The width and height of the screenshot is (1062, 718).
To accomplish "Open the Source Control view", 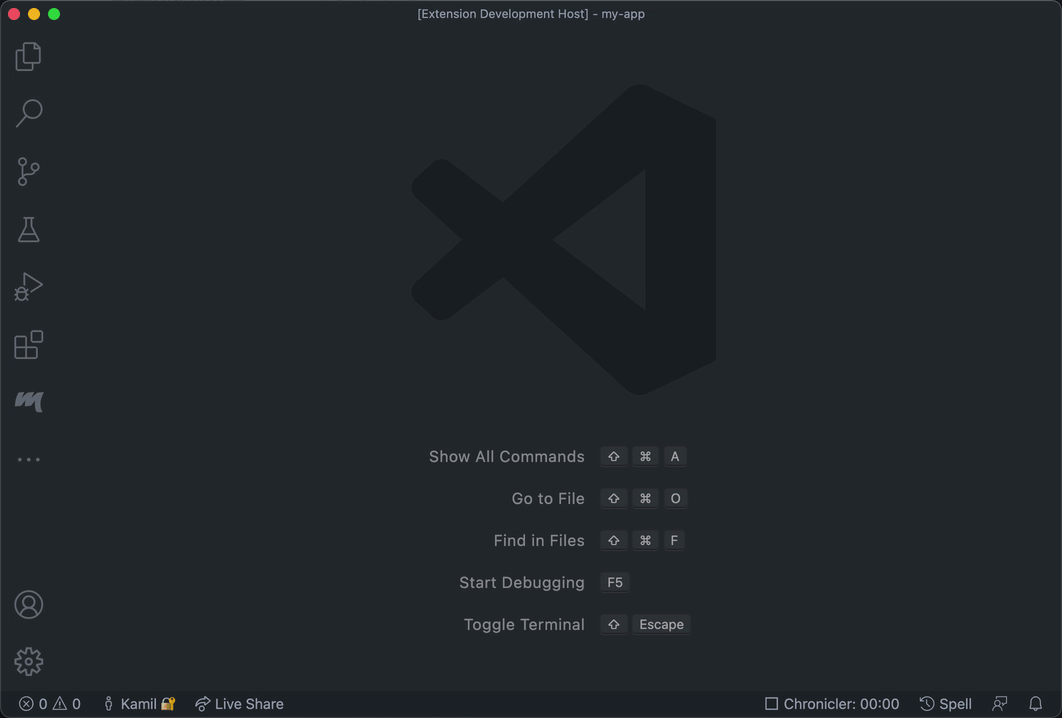I will [28, 171].
